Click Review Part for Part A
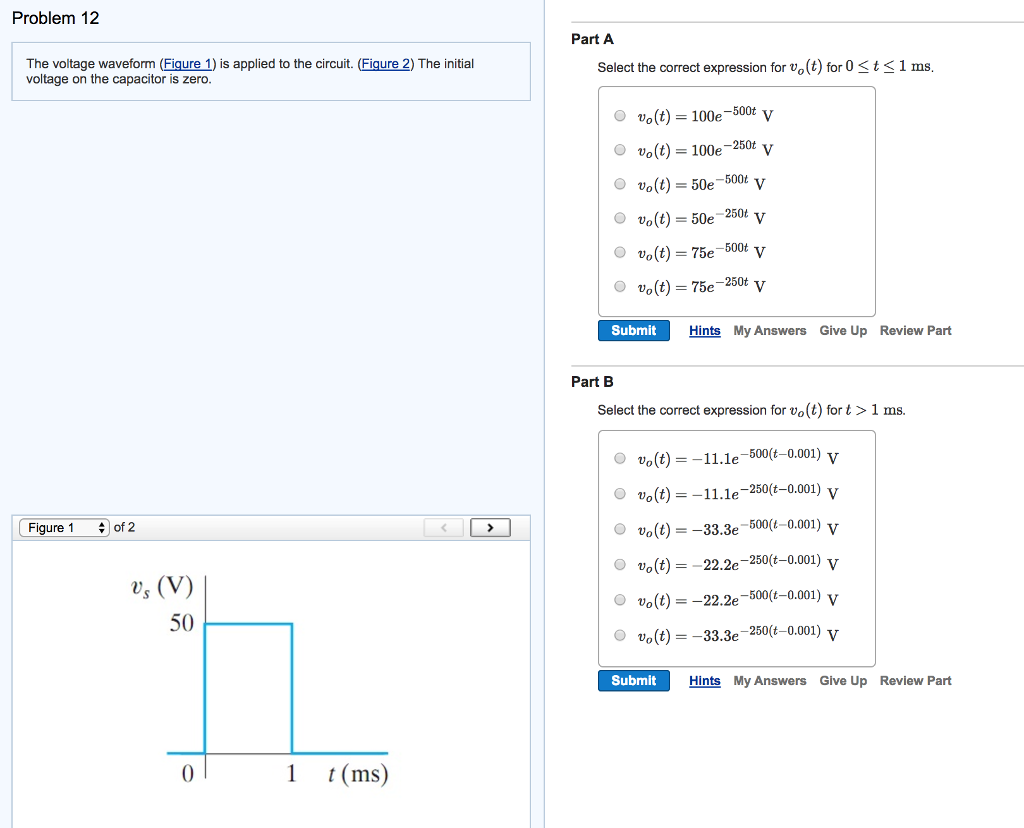 (x=915, y=330)
